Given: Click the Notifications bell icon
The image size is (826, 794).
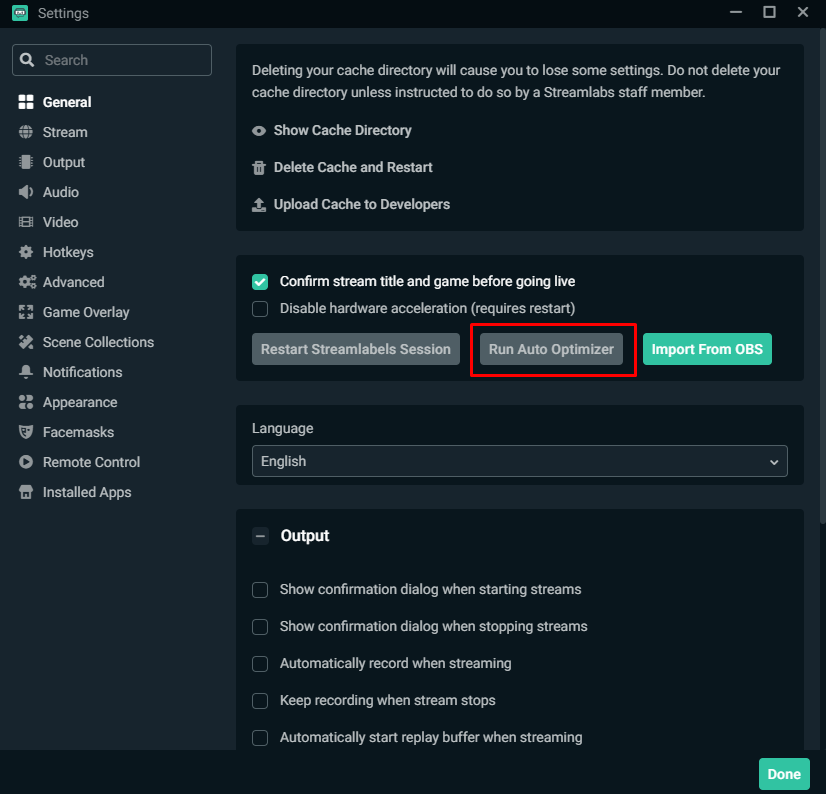Looking at the screenshot, I should [26, 373].
